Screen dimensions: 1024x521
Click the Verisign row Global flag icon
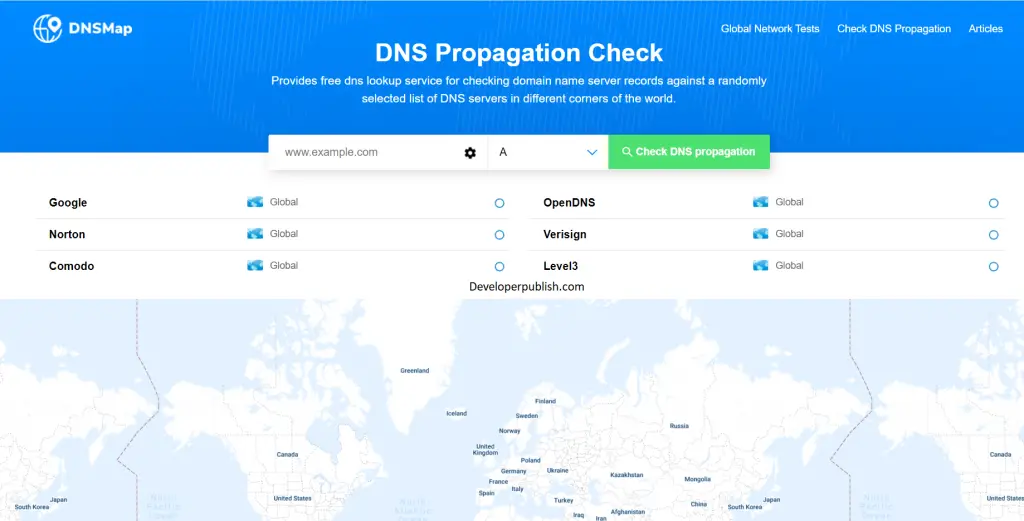click(x=761, y=234)
